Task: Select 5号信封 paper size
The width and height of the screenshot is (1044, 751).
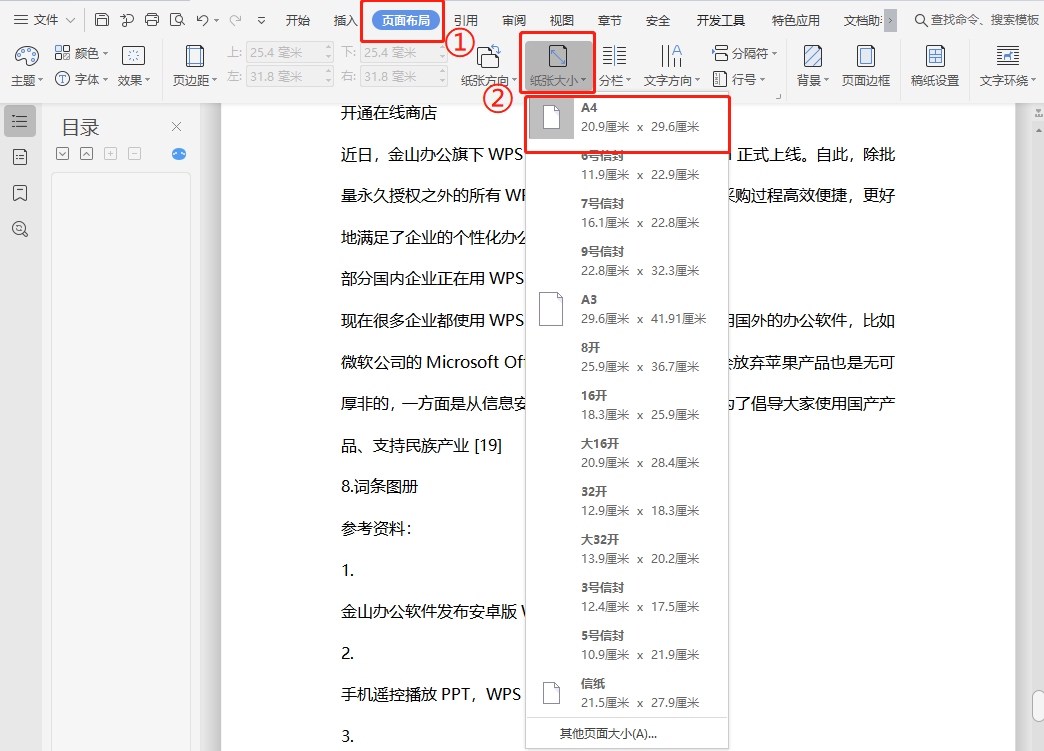Action: [627, 644]
